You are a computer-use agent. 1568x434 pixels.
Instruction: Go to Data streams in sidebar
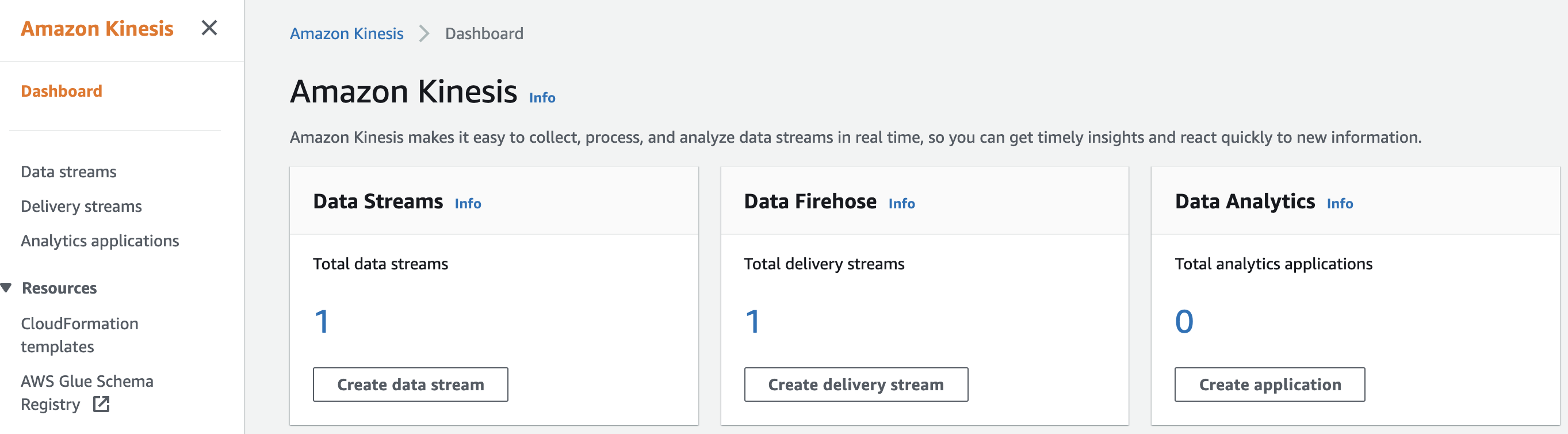click(68, 172)
